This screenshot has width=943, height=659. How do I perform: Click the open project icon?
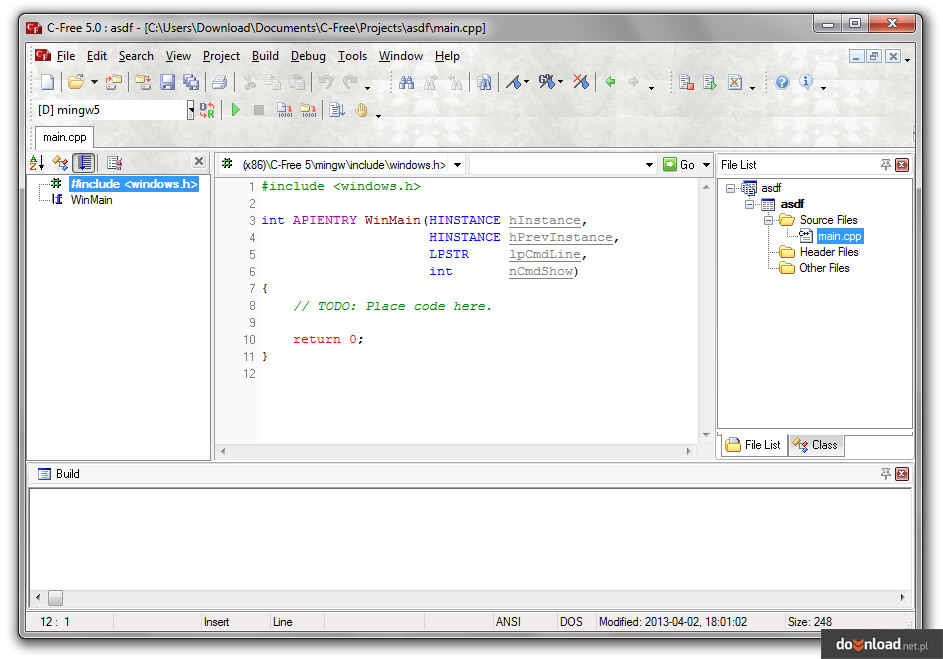tap(113, 82)
